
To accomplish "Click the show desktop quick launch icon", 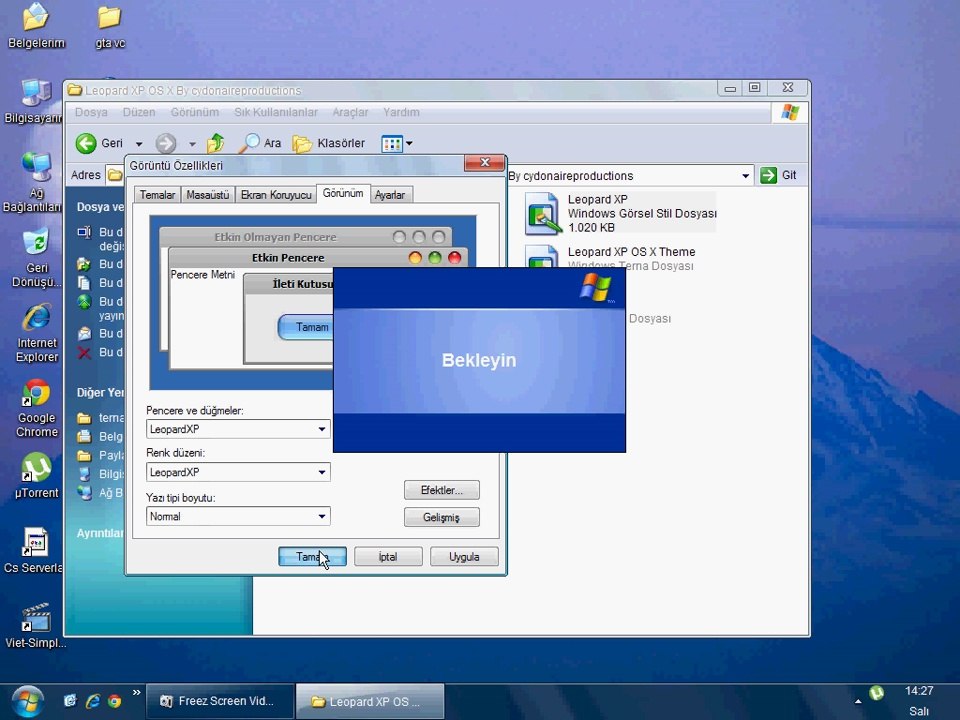I will coord(70,701).
